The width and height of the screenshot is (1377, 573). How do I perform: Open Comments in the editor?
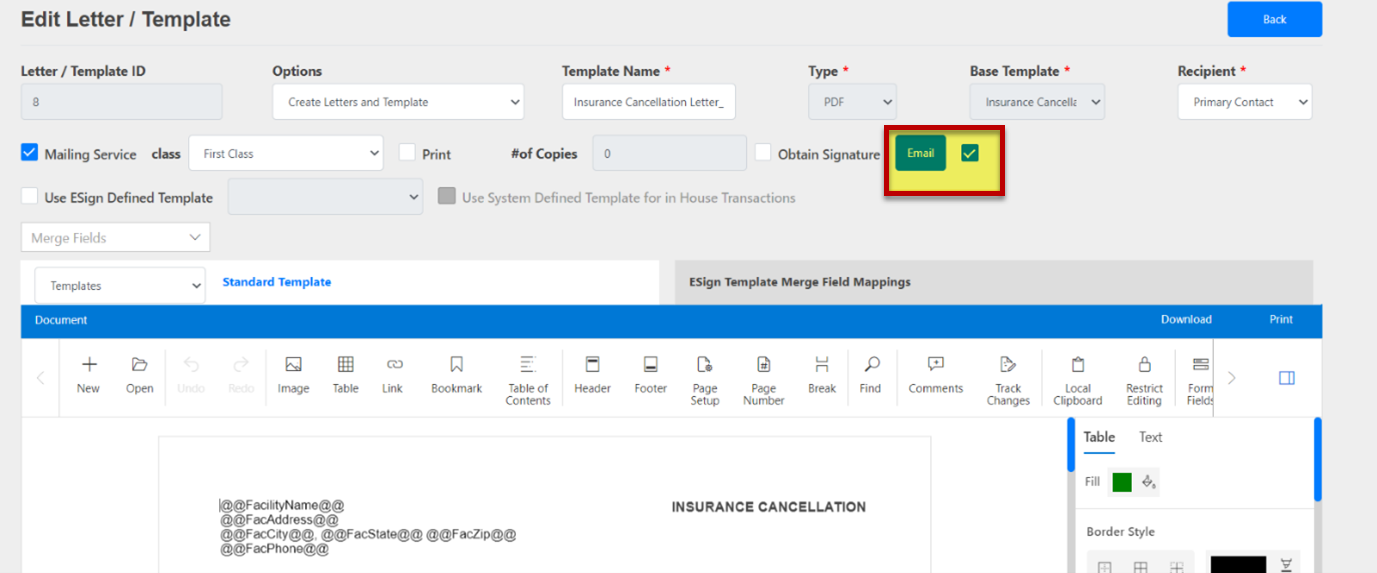pos(936,376)
